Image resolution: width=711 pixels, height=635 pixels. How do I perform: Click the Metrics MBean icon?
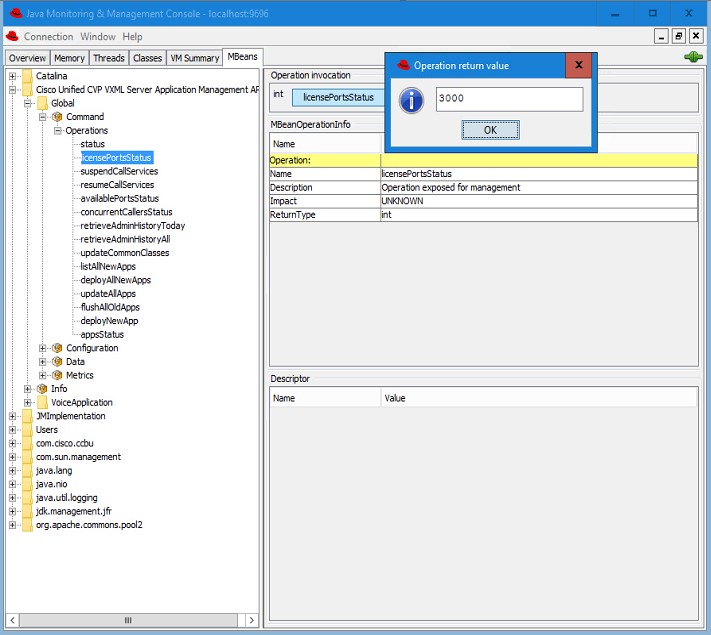pos(57,376)
